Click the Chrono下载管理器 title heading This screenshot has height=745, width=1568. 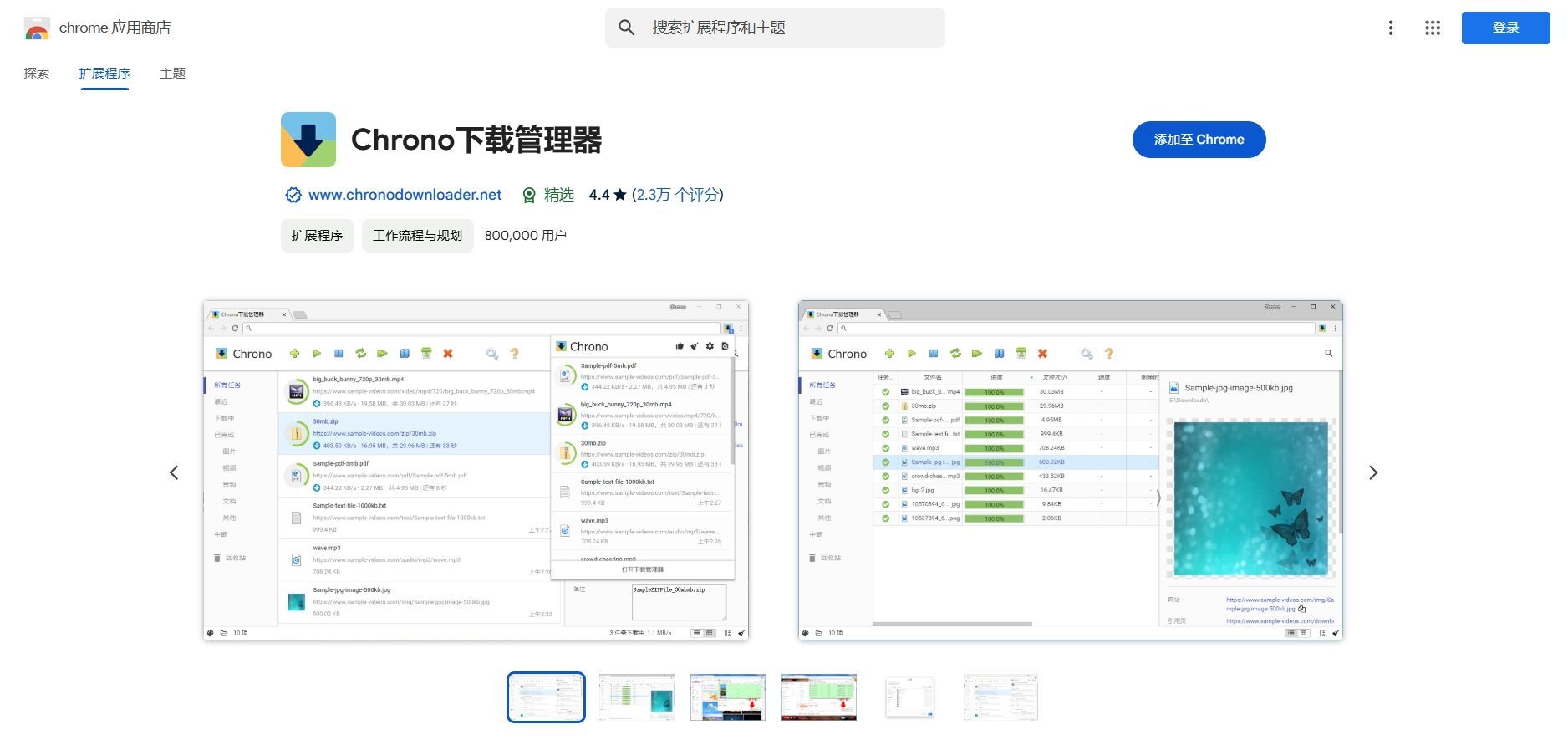pos(476,140)
